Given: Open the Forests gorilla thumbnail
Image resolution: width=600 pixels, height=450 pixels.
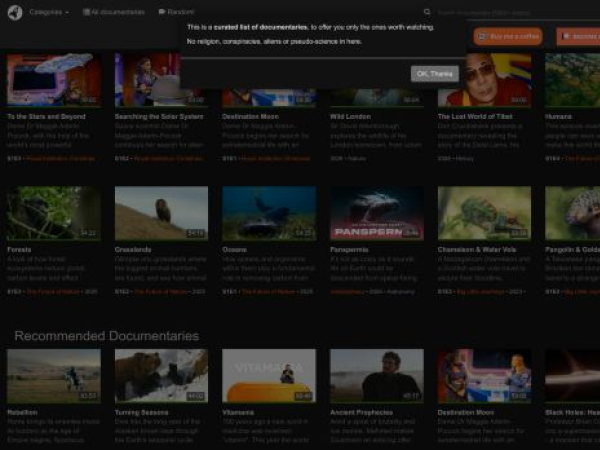Looking at the screenshot, I should point(54,213).
